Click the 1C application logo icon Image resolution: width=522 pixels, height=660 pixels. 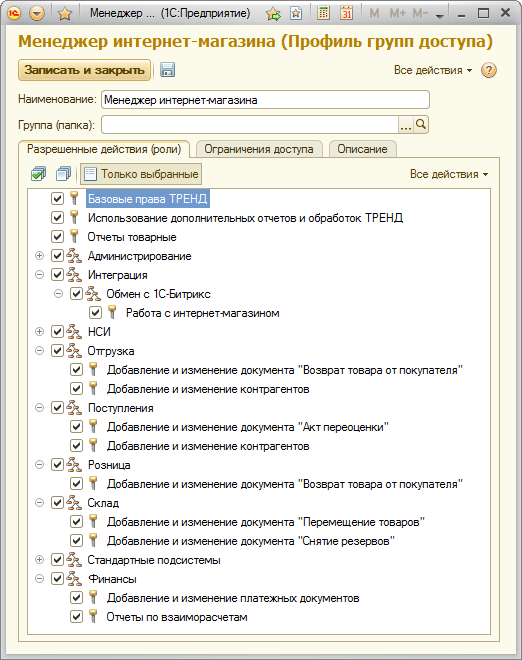click(x=14, y=13)
